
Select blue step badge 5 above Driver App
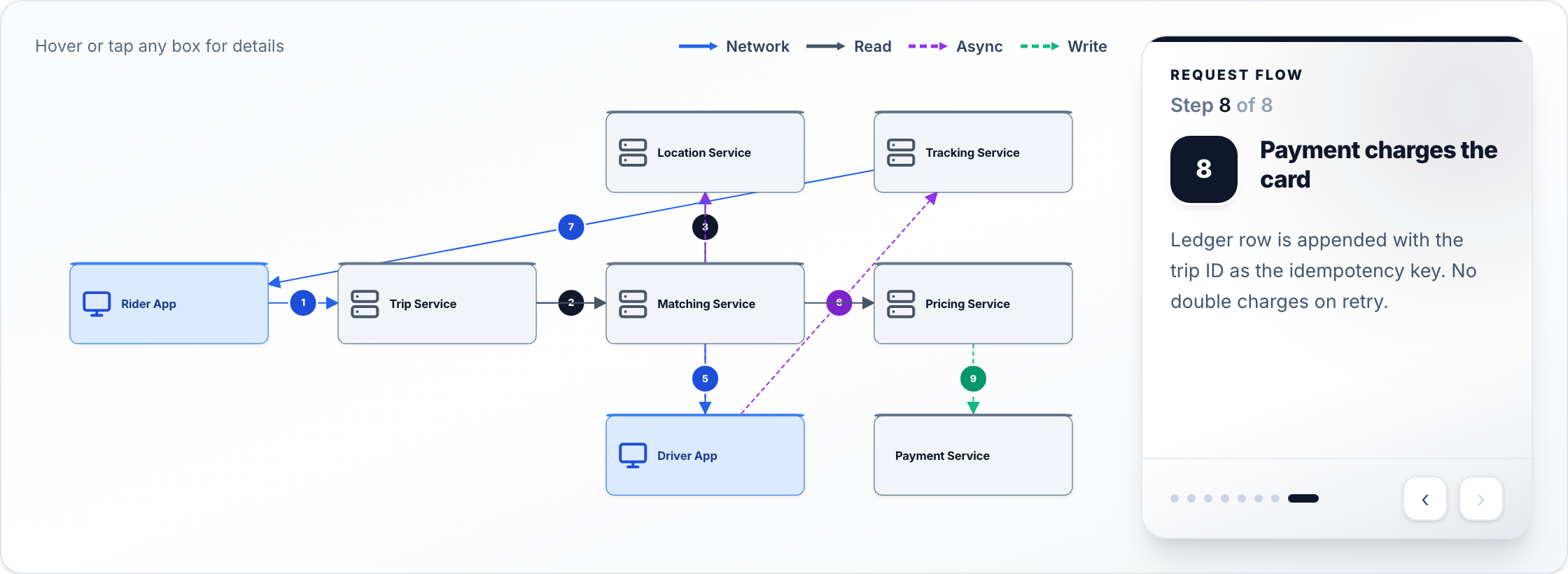705,379
